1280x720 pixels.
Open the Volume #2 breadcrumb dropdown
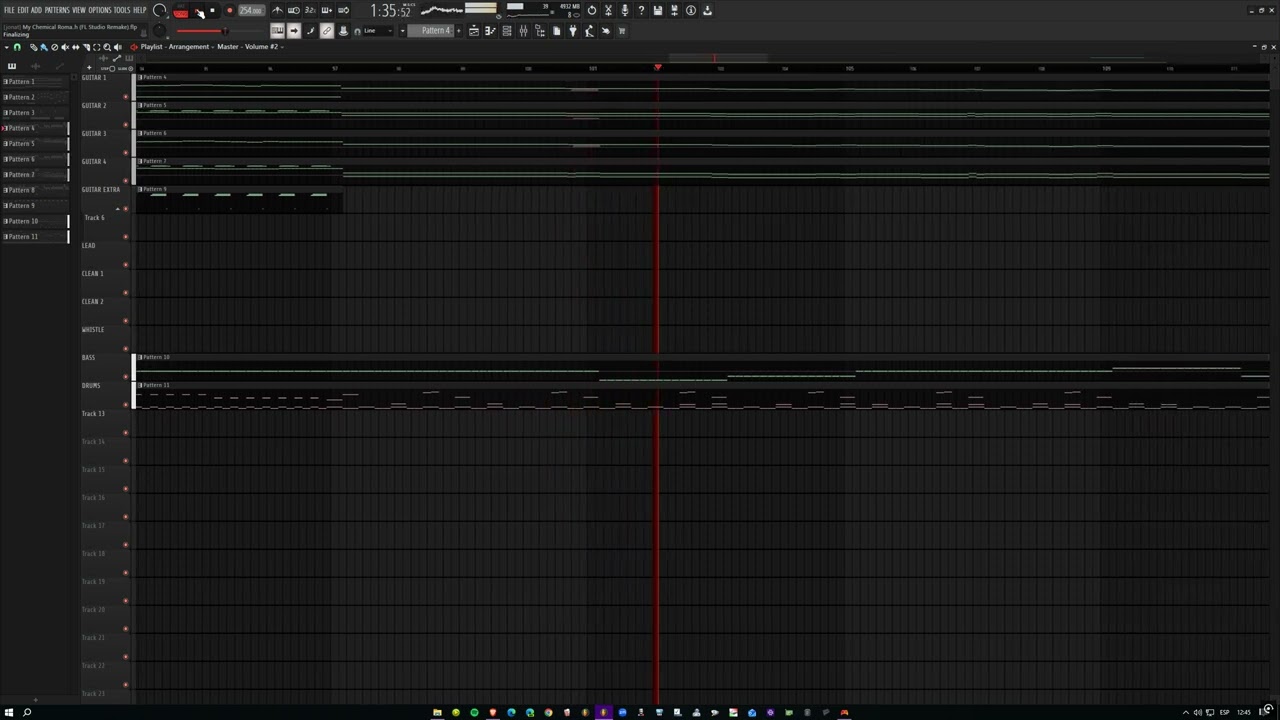click(x=263, y=47)
